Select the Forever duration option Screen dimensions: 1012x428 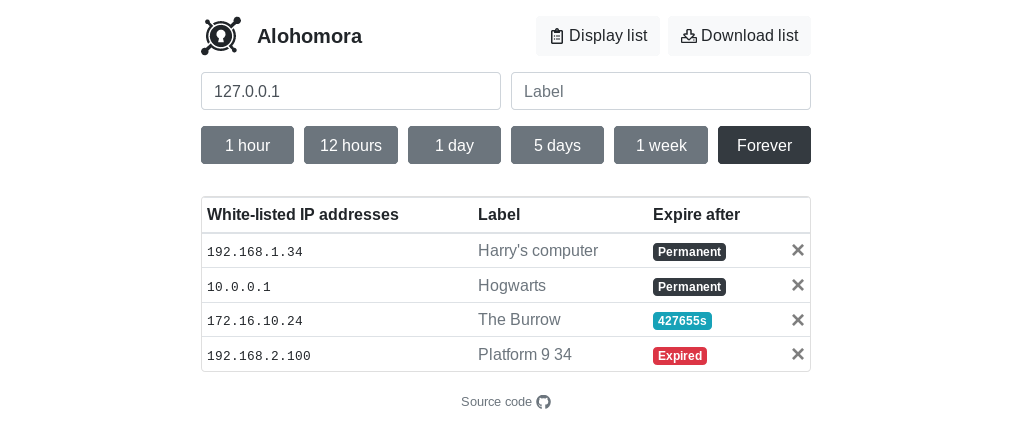[x=764, y=145]
